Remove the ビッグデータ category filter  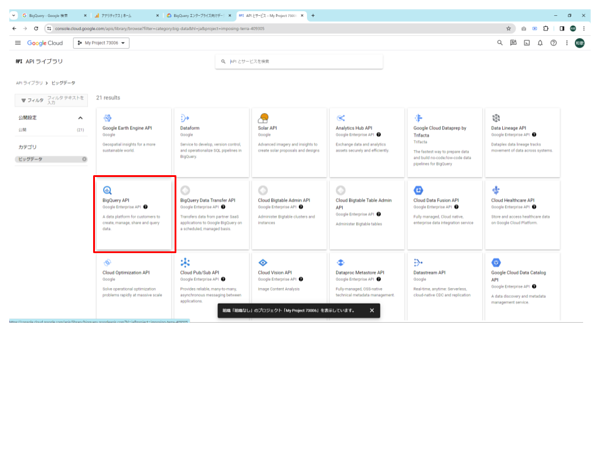tap(84, 159)
